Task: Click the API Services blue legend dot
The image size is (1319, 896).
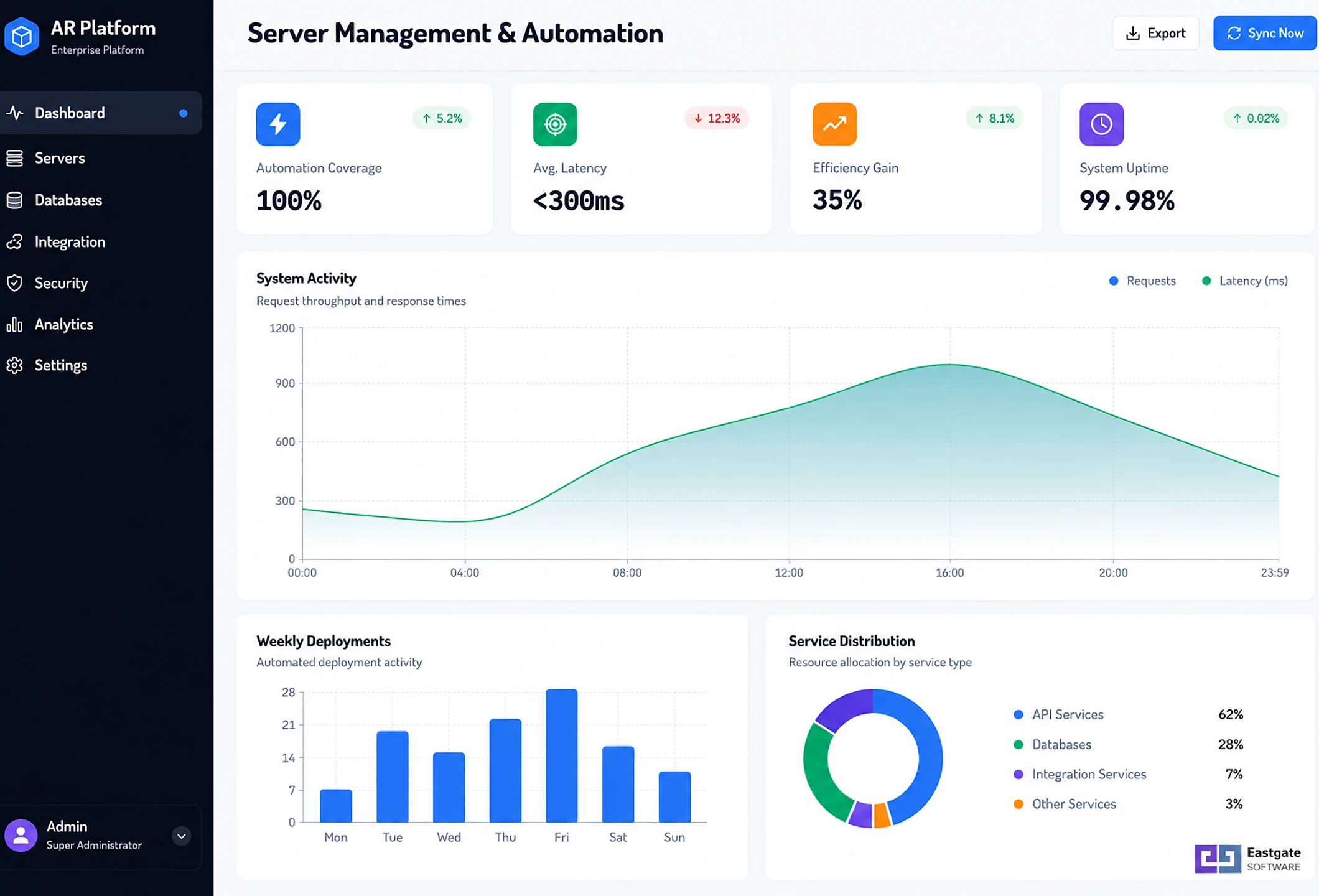Action: [1018, 715]
